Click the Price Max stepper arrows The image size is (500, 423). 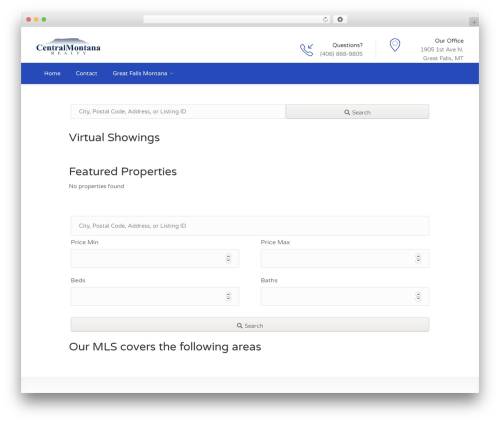(x=418, y=258)
